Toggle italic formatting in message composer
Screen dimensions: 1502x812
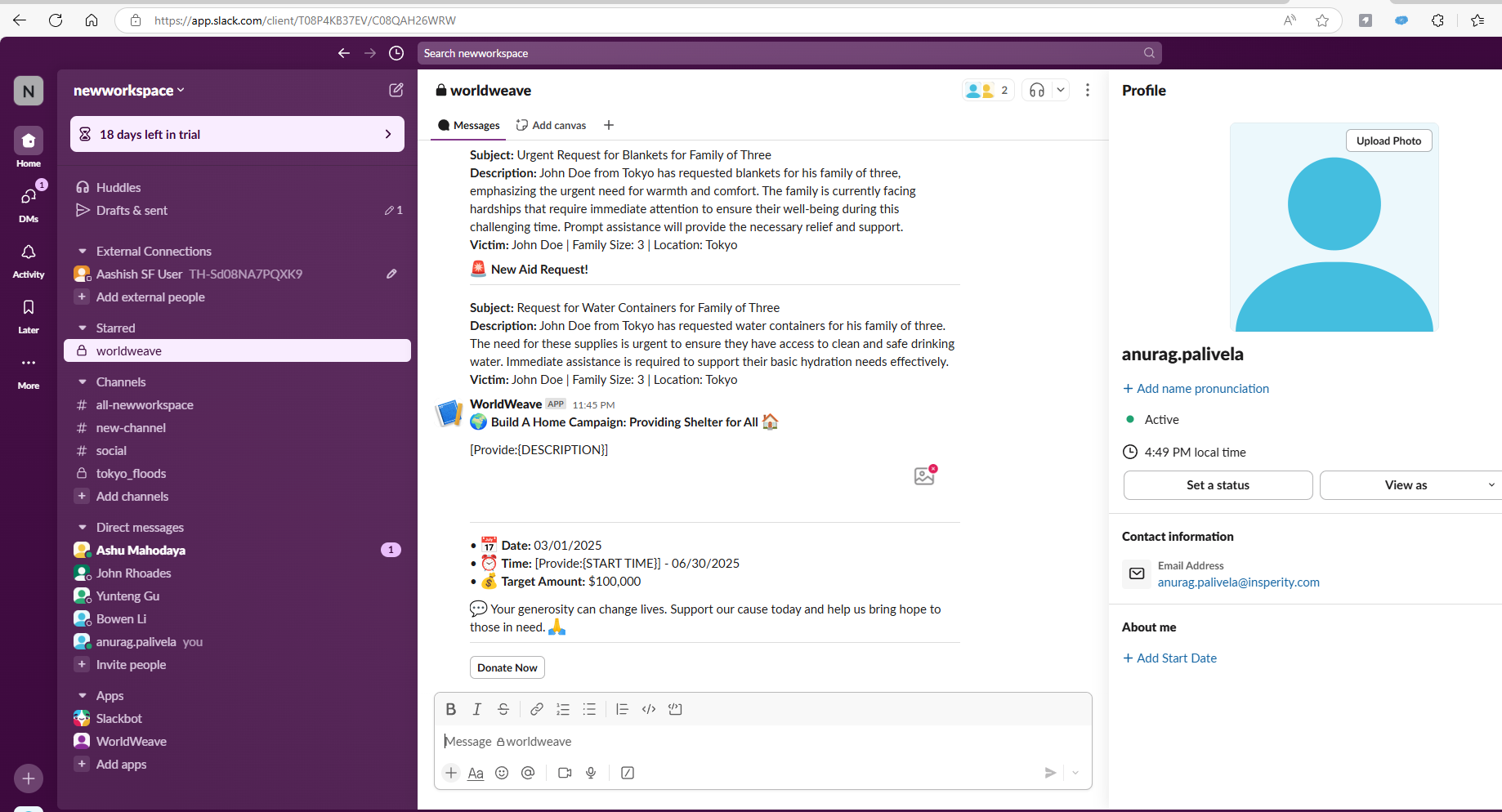click(x=477, y=709)
